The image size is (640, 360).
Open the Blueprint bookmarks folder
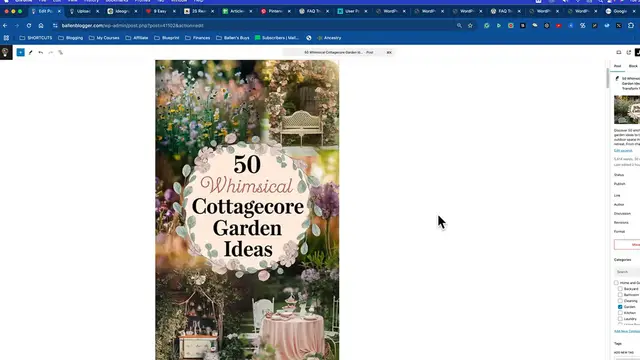(x=167, y=38)
